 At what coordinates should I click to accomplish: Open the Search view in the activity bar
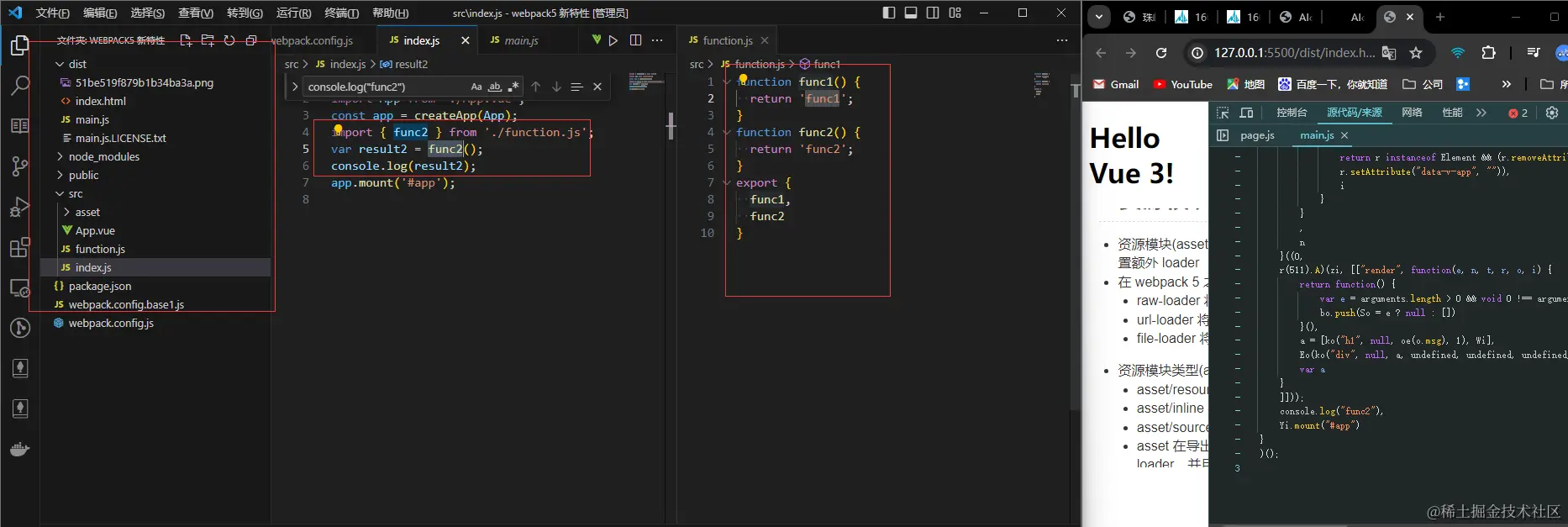coord(19,85)
